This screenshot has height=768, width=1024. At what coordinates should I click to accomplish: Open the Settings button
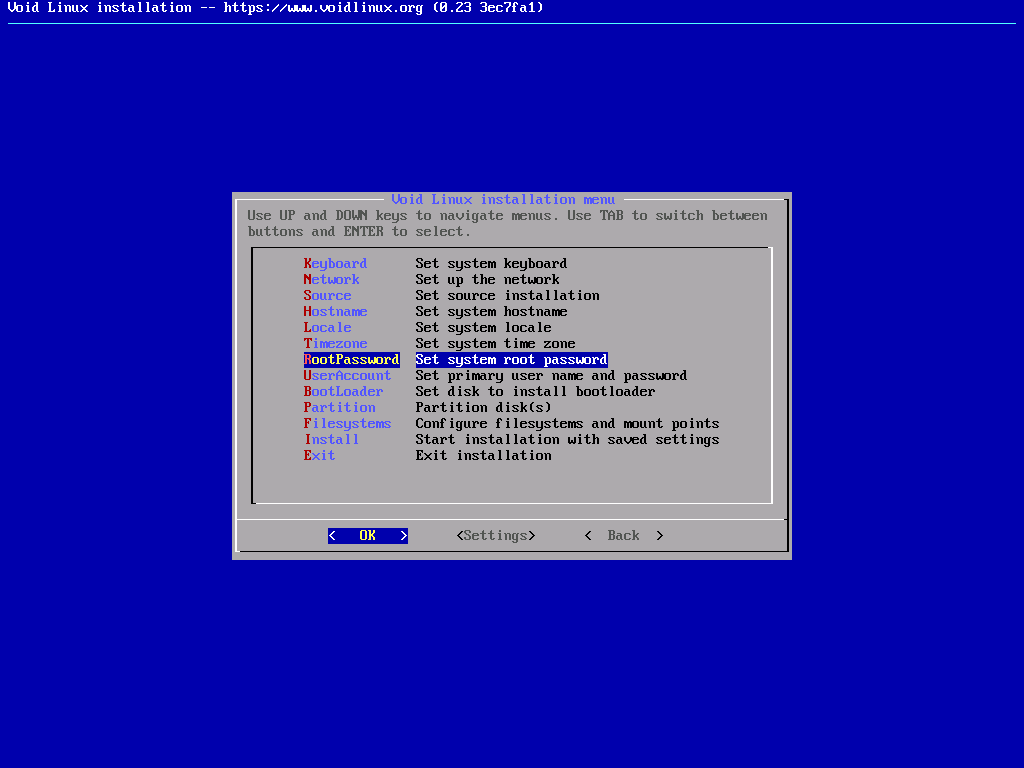coord(495,536)
